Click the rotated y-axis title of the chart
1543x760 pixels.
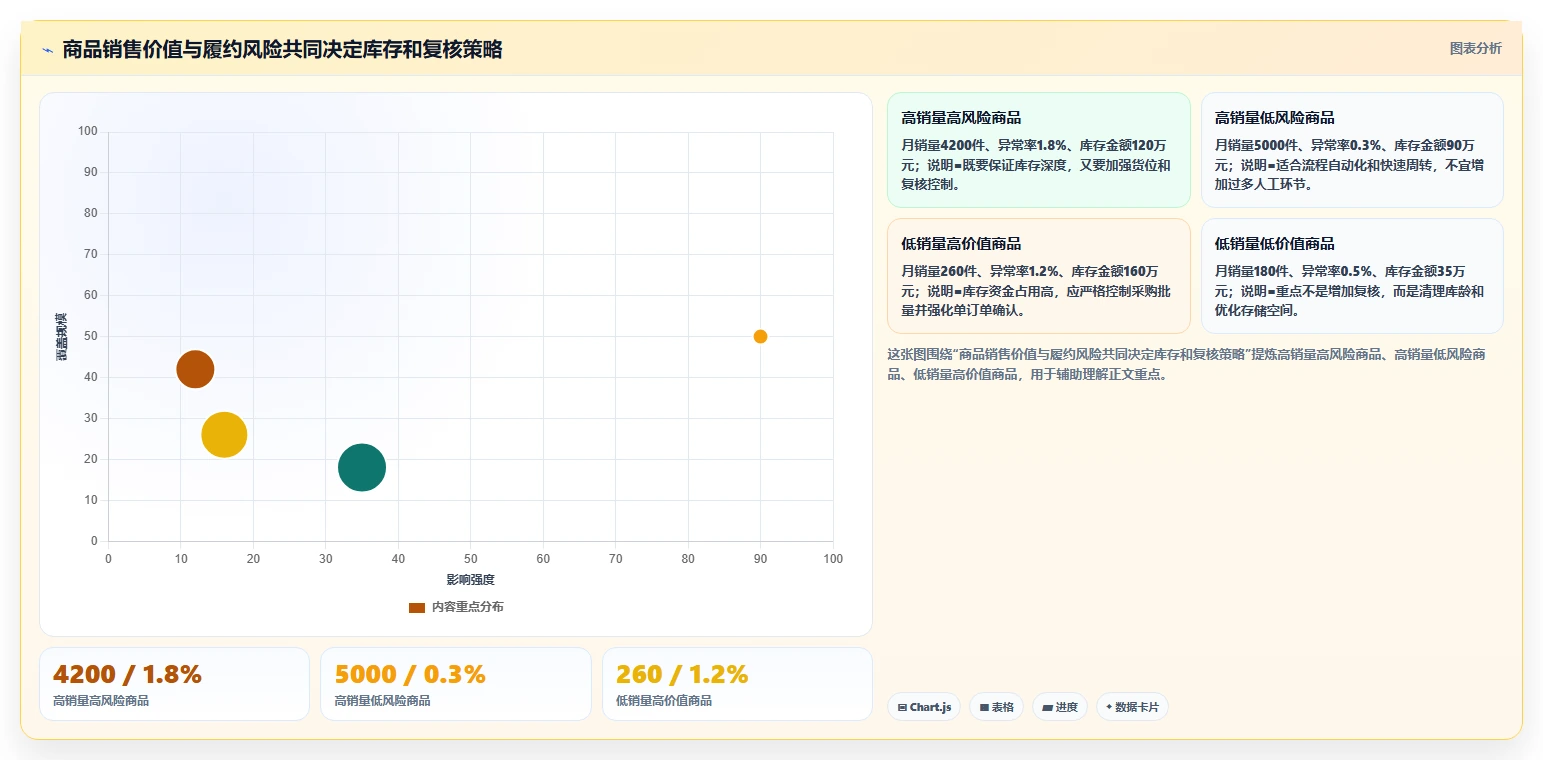(62, 337)
